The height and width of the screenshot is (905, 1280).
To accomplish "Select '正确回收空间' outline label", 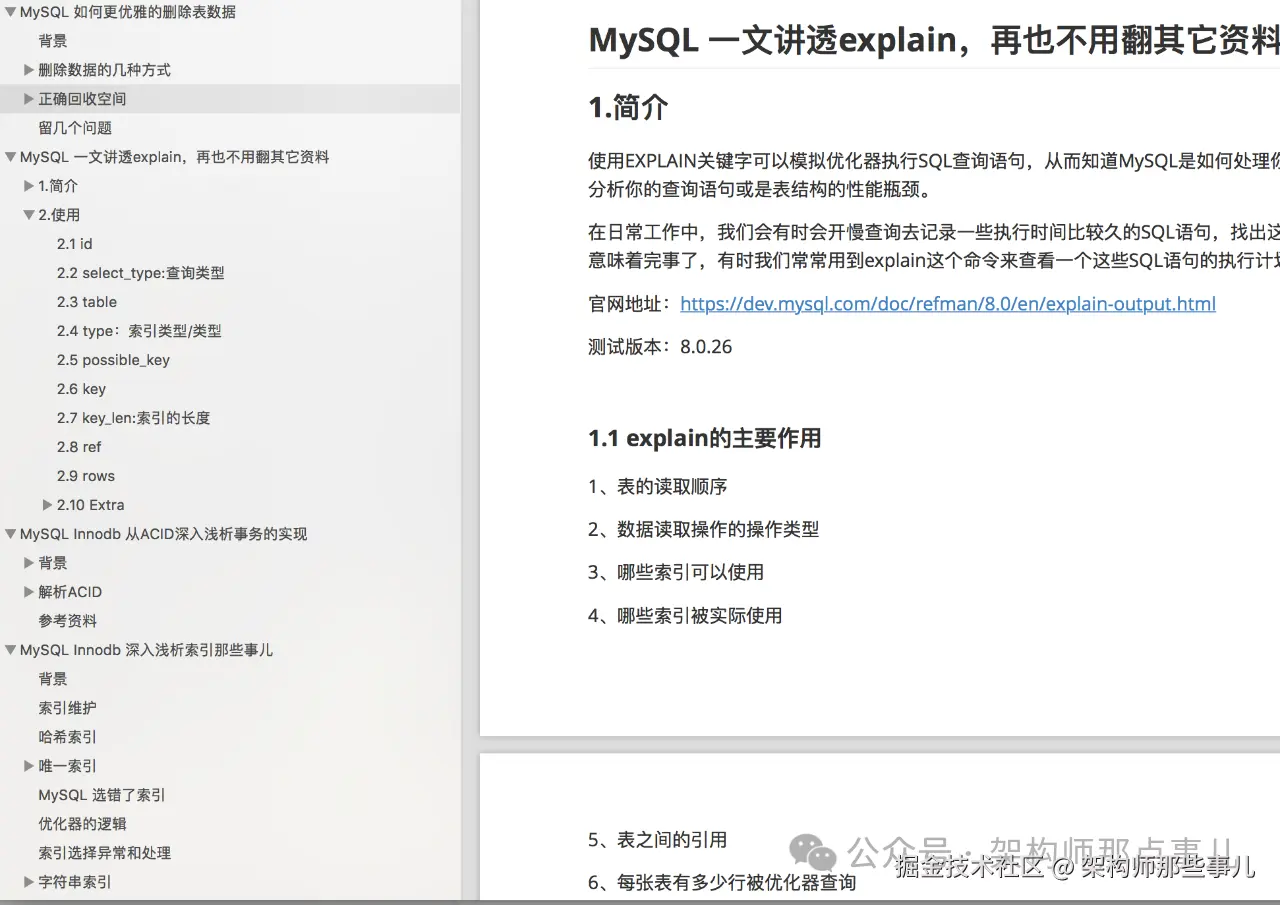I will pyautogui.click(x=83, y=99).
